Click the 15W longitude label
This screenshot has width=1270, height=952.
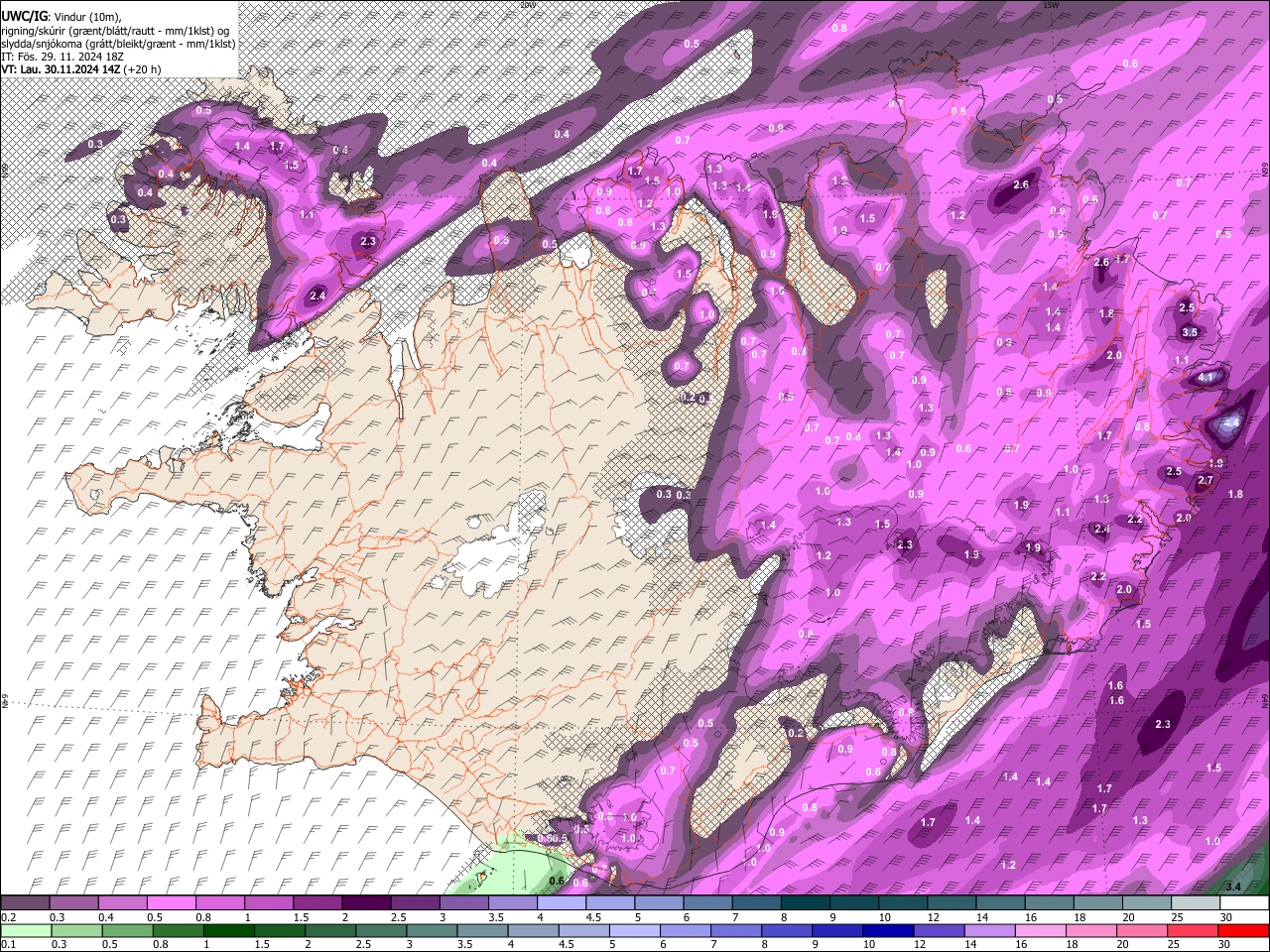(1052, 5)
